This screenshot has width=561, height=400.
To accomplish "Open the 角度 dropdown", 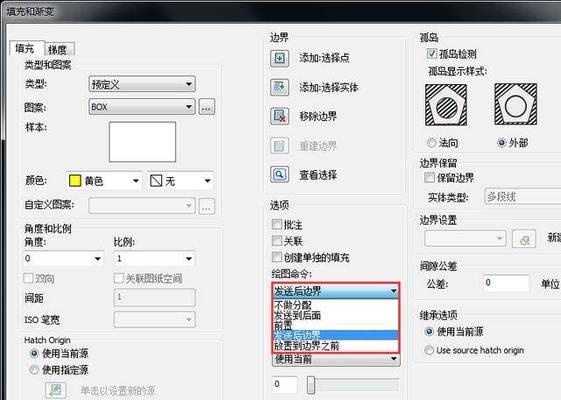I will (63, 258).
